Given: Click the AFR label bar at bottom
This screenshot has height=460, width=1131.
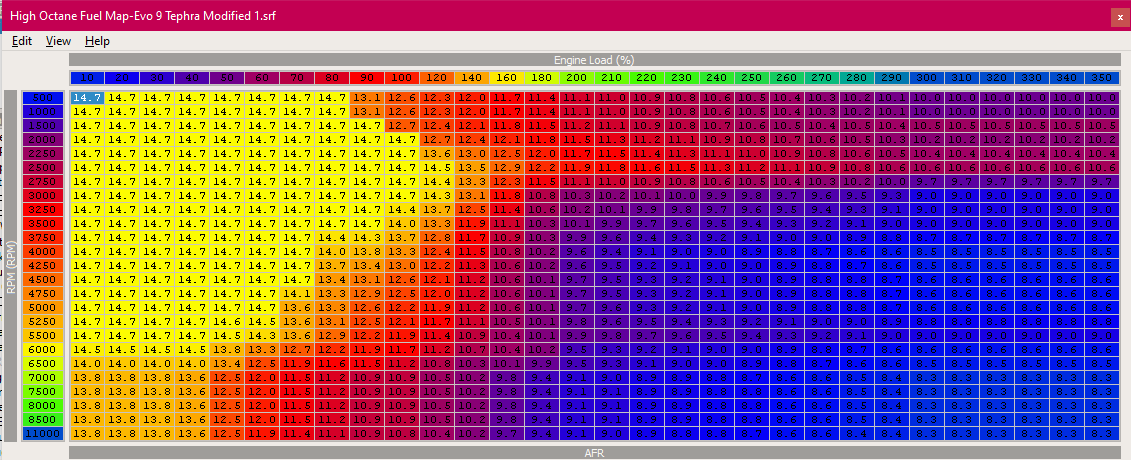Looking at the screenshot, I should 594,453.
